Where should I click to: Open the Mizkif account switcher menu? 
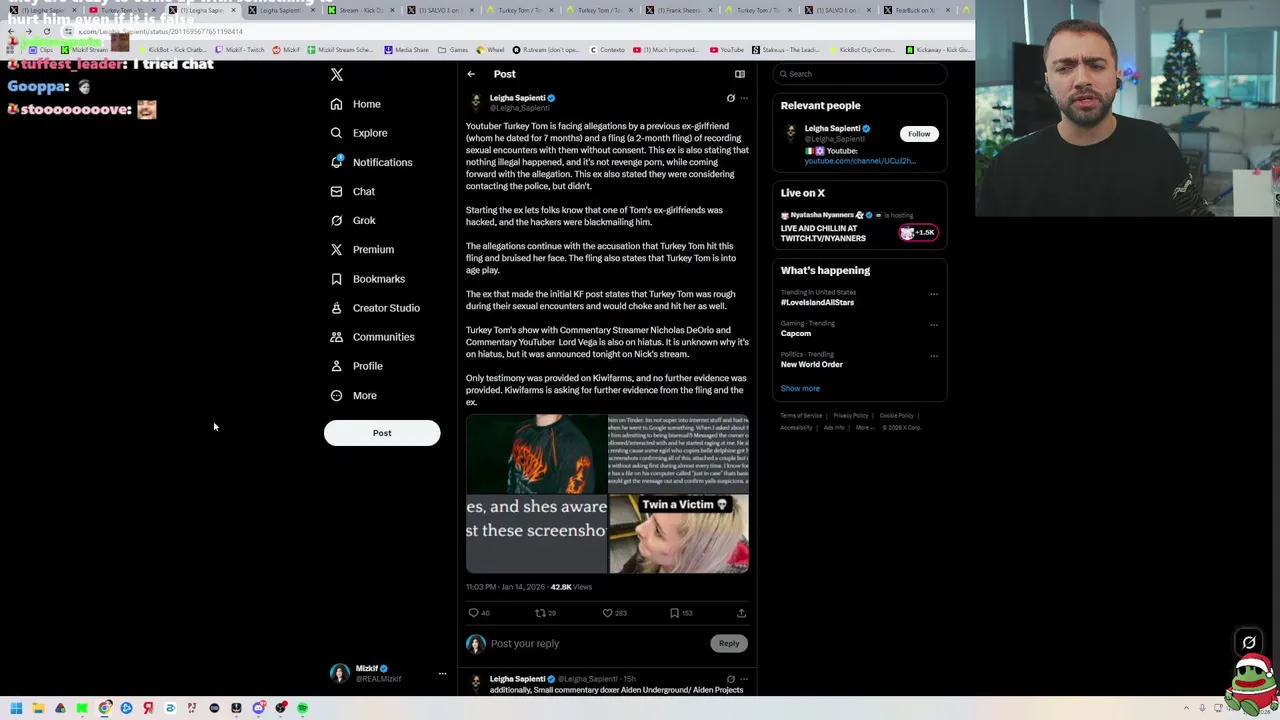pyautogui.click(x=389, y=674)
